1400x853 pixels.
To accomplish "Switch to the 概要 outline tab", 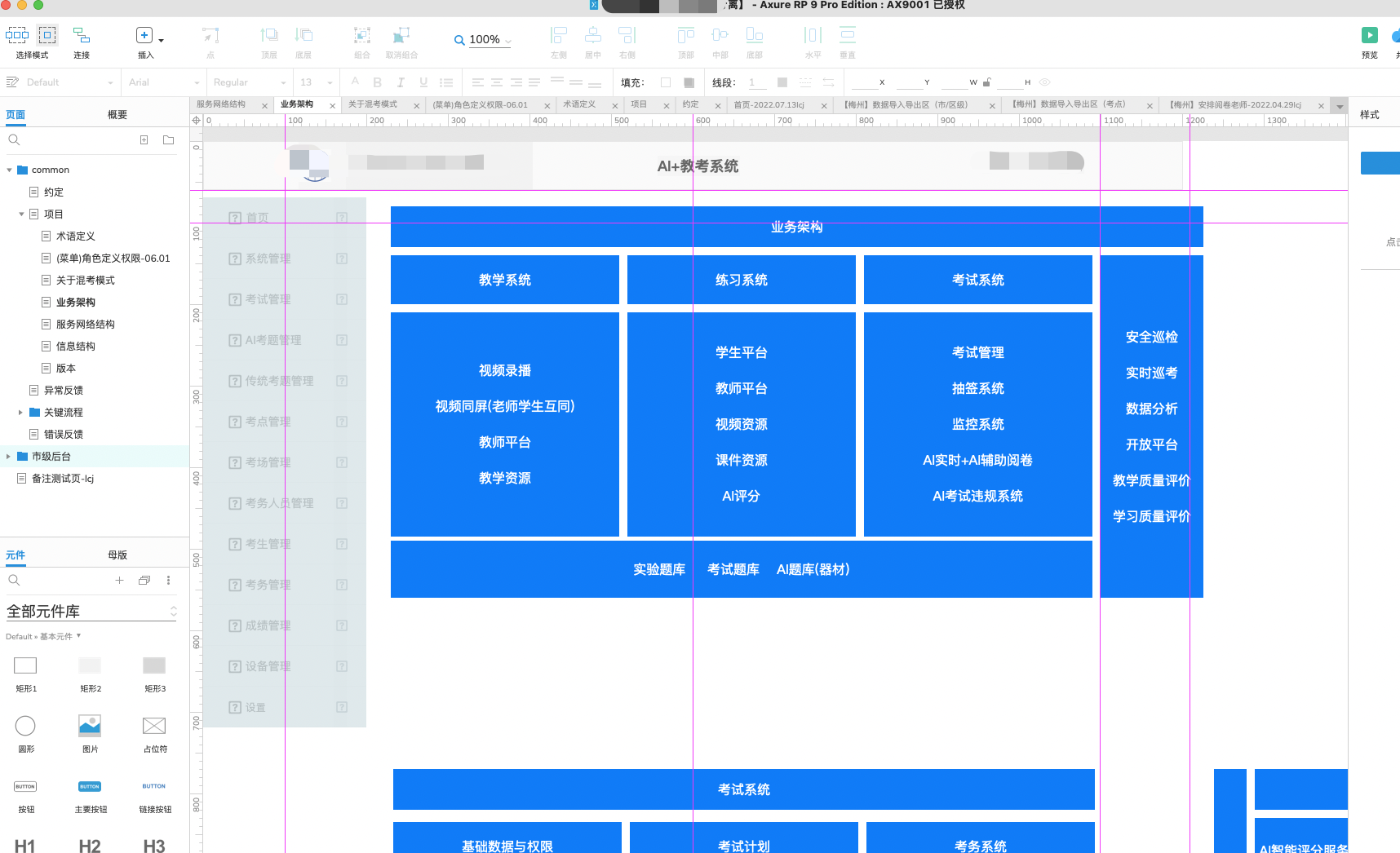I will click(x=117, y=115).
